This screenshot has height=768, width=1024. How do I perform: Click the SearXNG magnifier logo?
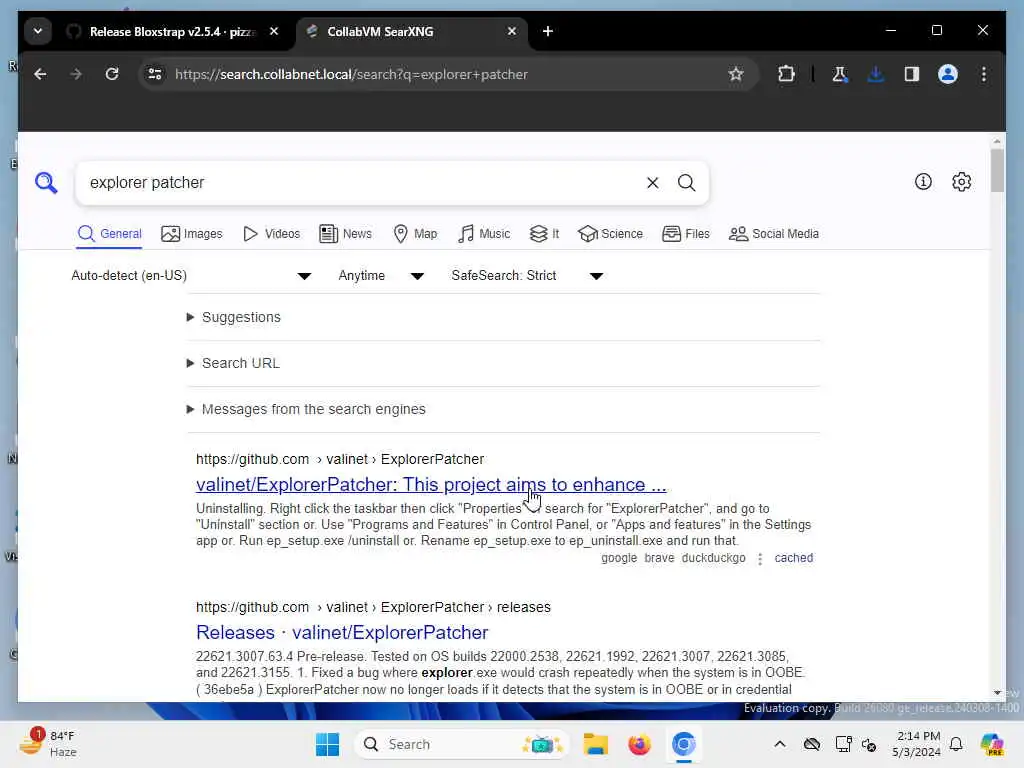(x=46, y=183)
